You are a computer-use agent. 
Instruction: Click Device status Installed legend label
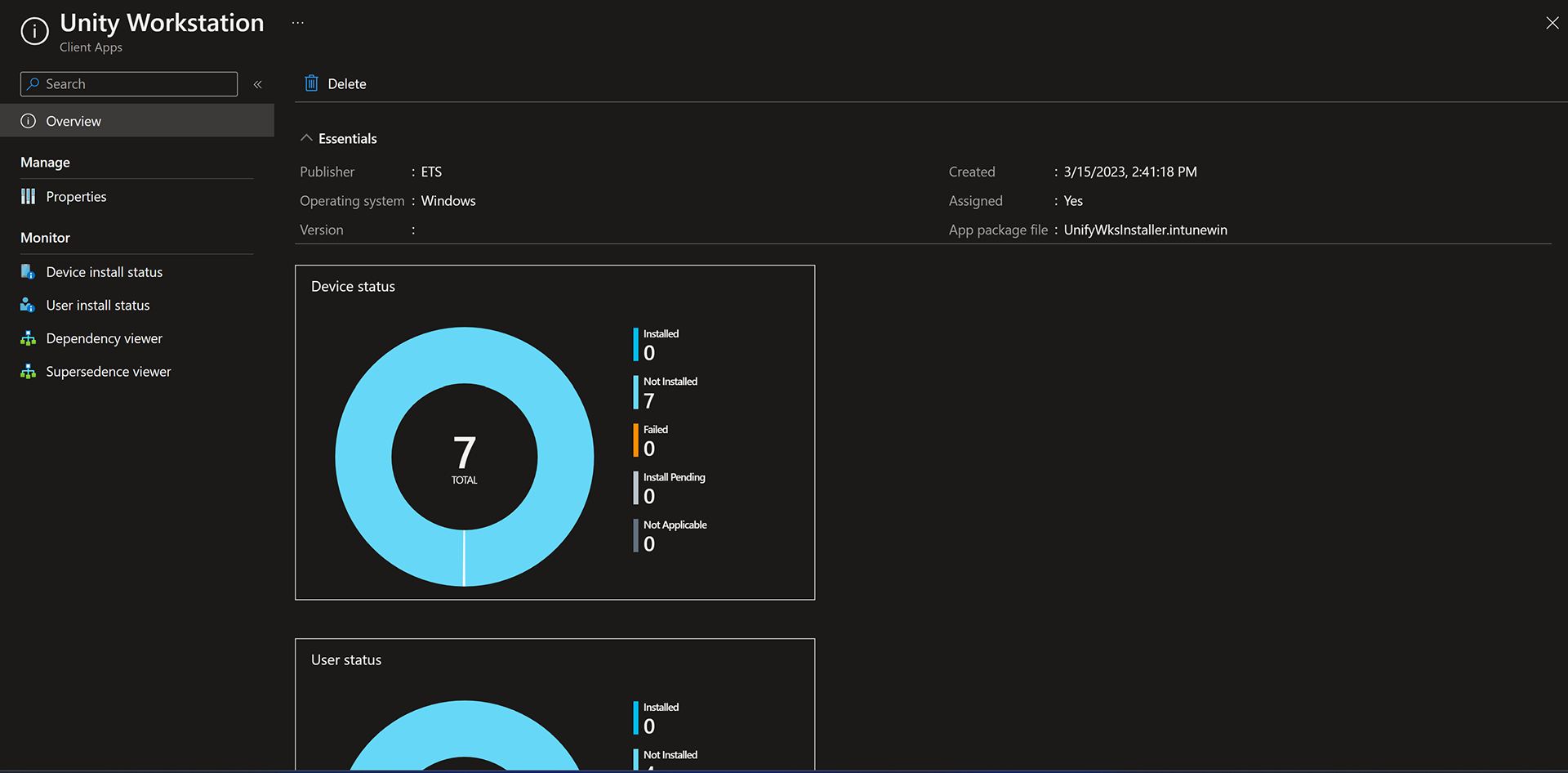point(661,333)
